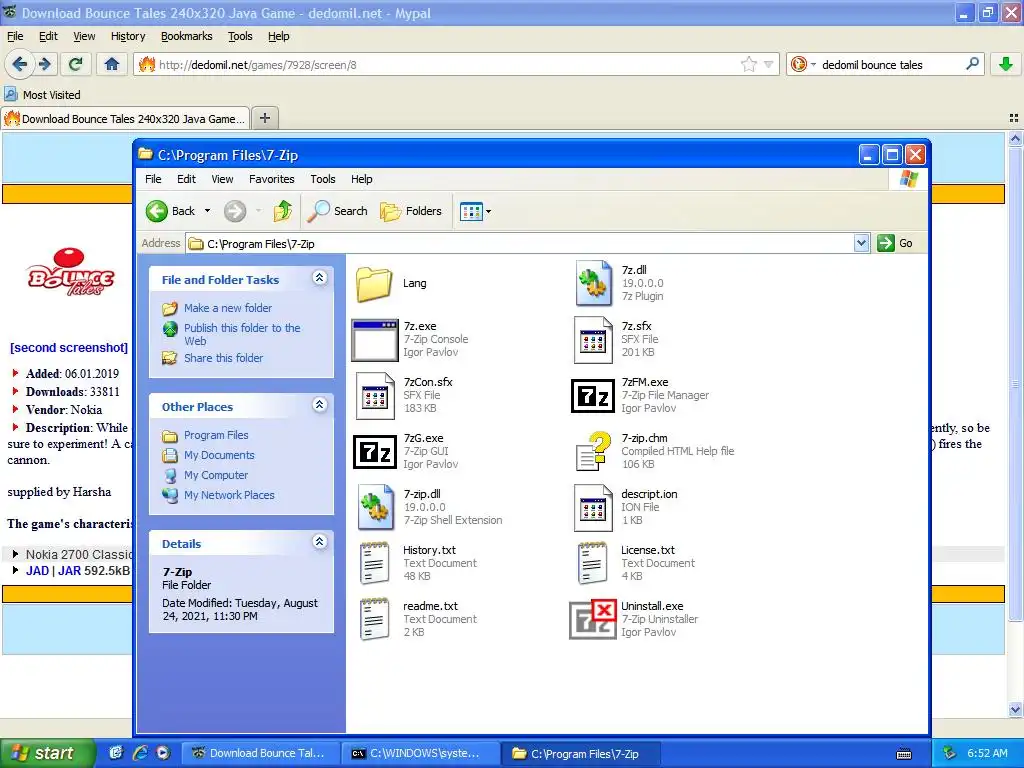Click the Views icon in Explorer toolbar
The image size is (1024, 768).
pos(471,212)
